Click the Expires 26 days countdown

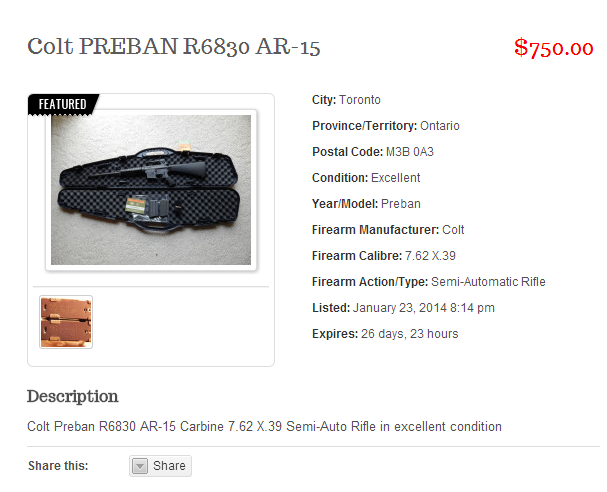385,334
